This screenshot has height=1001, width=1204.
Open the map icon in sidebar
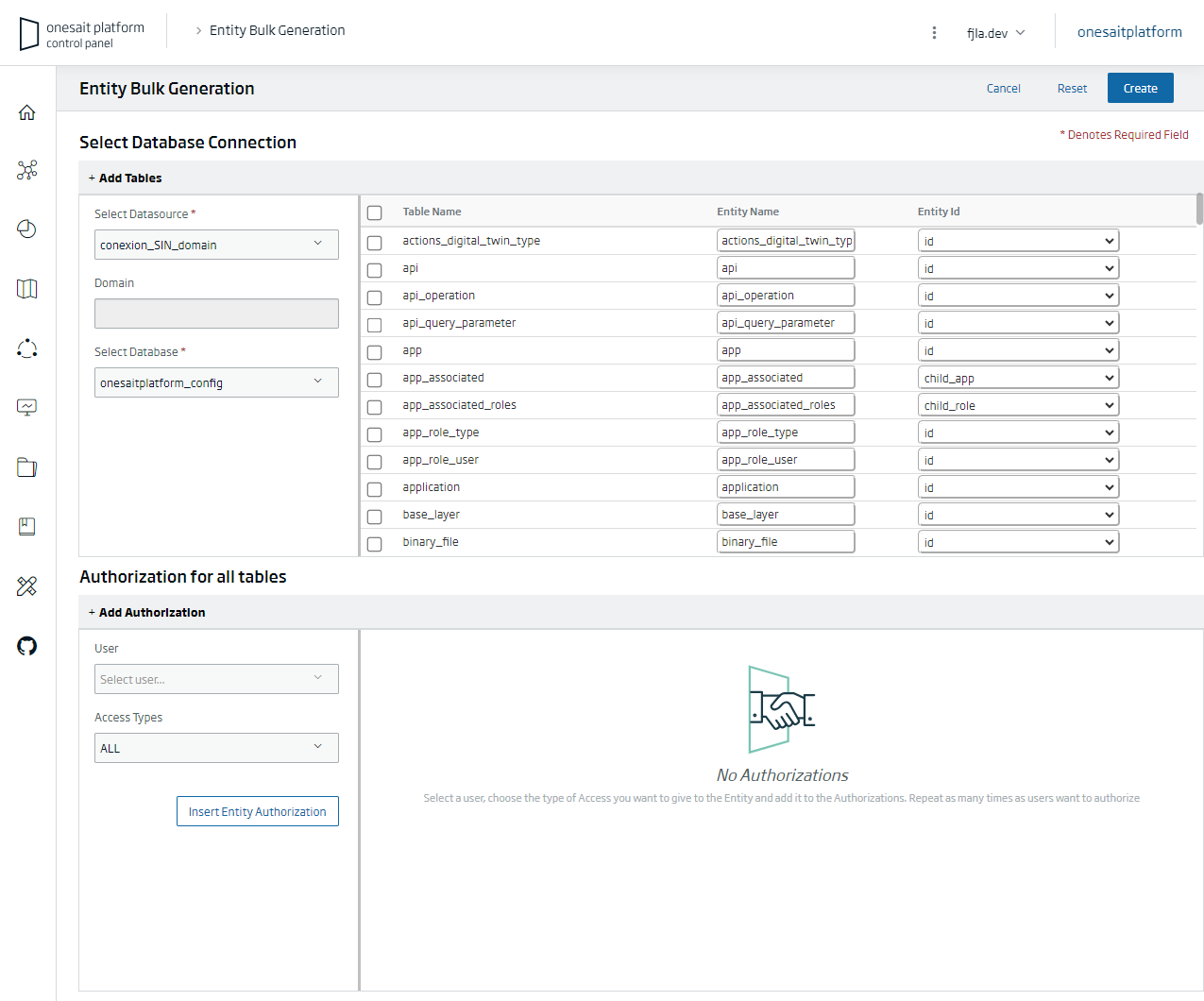tap(27, 289)
